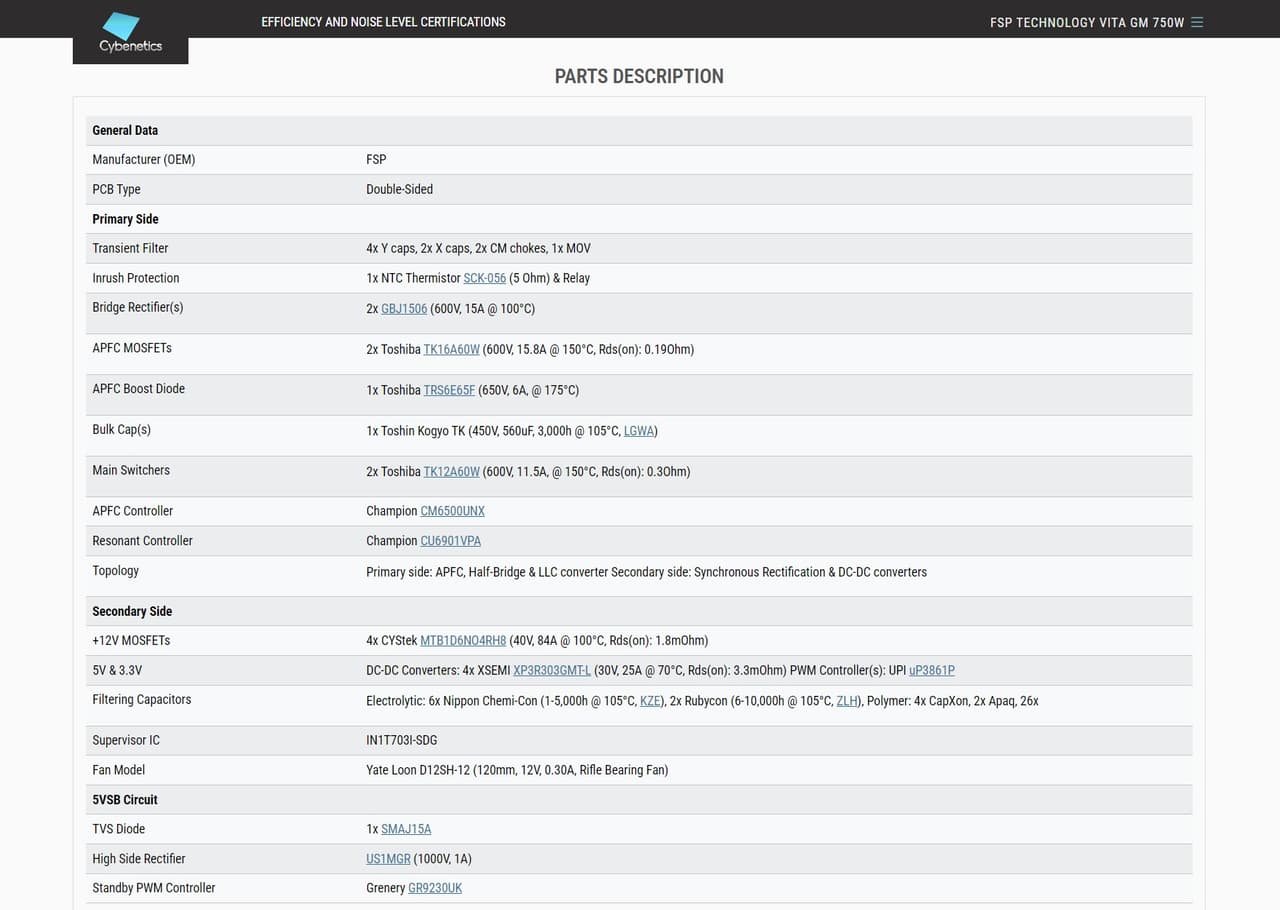
Task: Open the CM6500UNX APFC controller link
Action: 452,511
